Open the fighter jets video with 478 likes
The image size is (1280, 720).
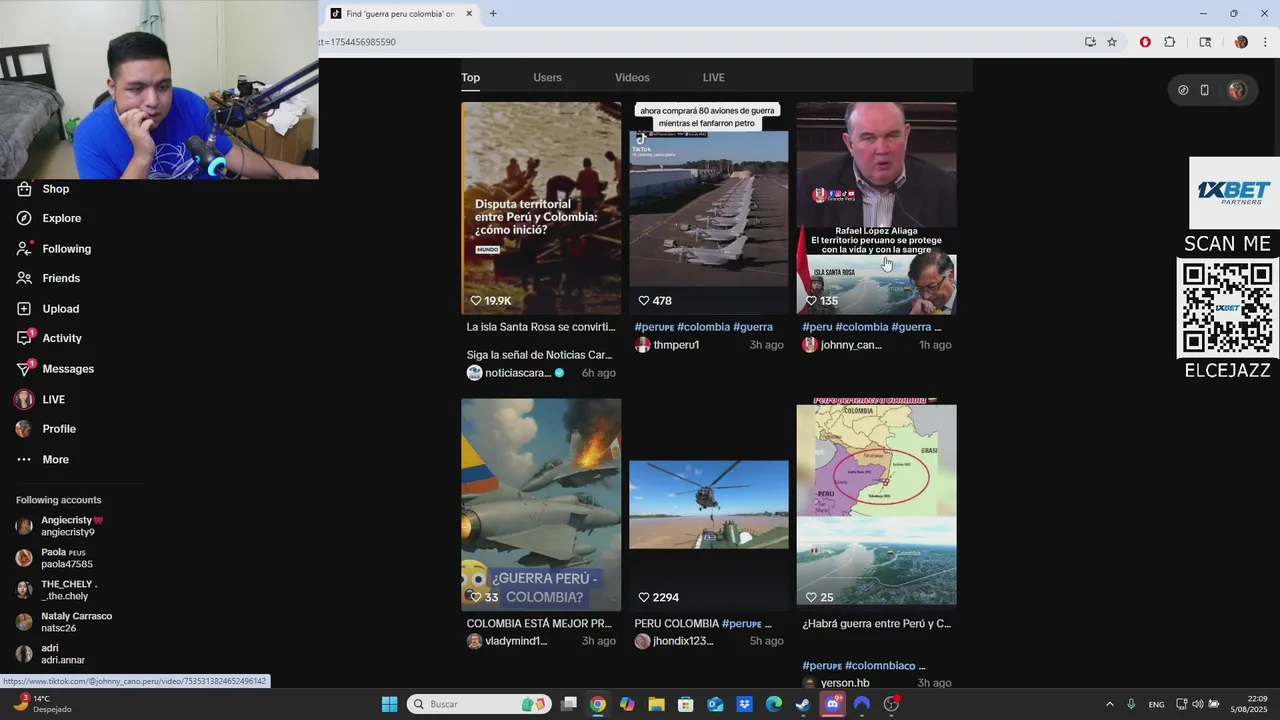(709, 208)
